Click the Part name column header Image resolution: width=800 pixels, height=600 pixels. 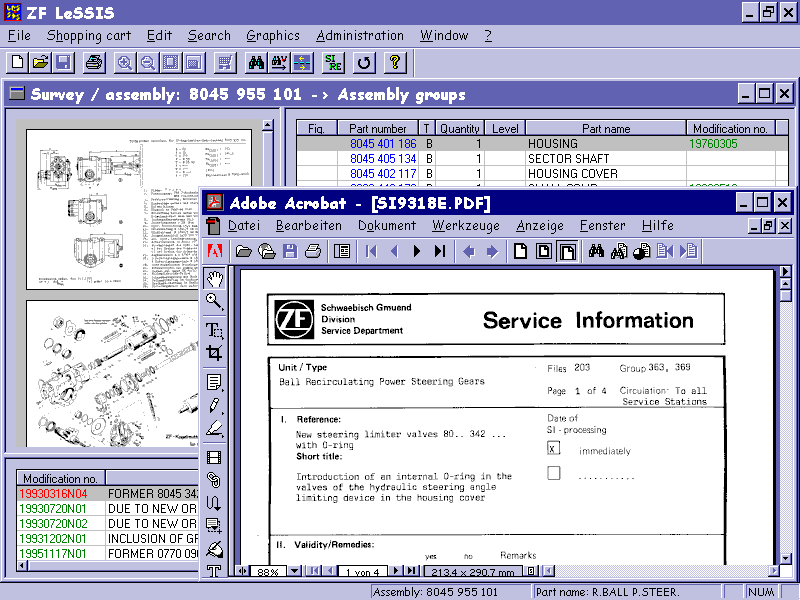tap(606, 129)
